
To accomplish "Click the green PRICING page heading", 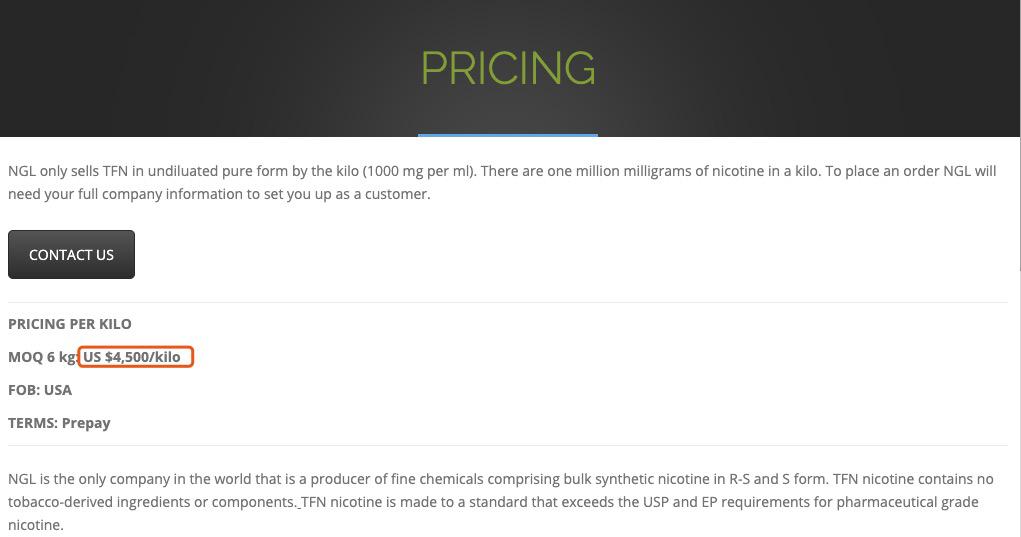I will 508,69.
